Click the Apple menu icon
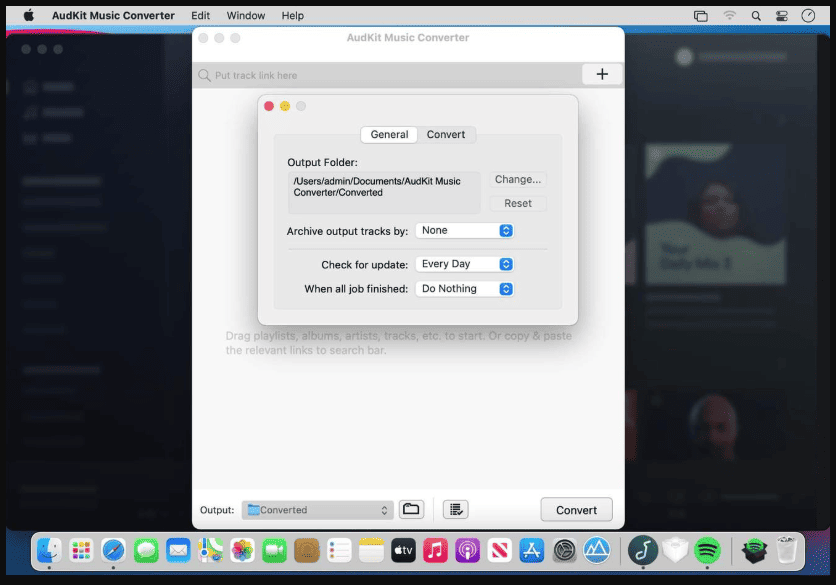This screenshot has height=585, width=836. pos(29,15)
